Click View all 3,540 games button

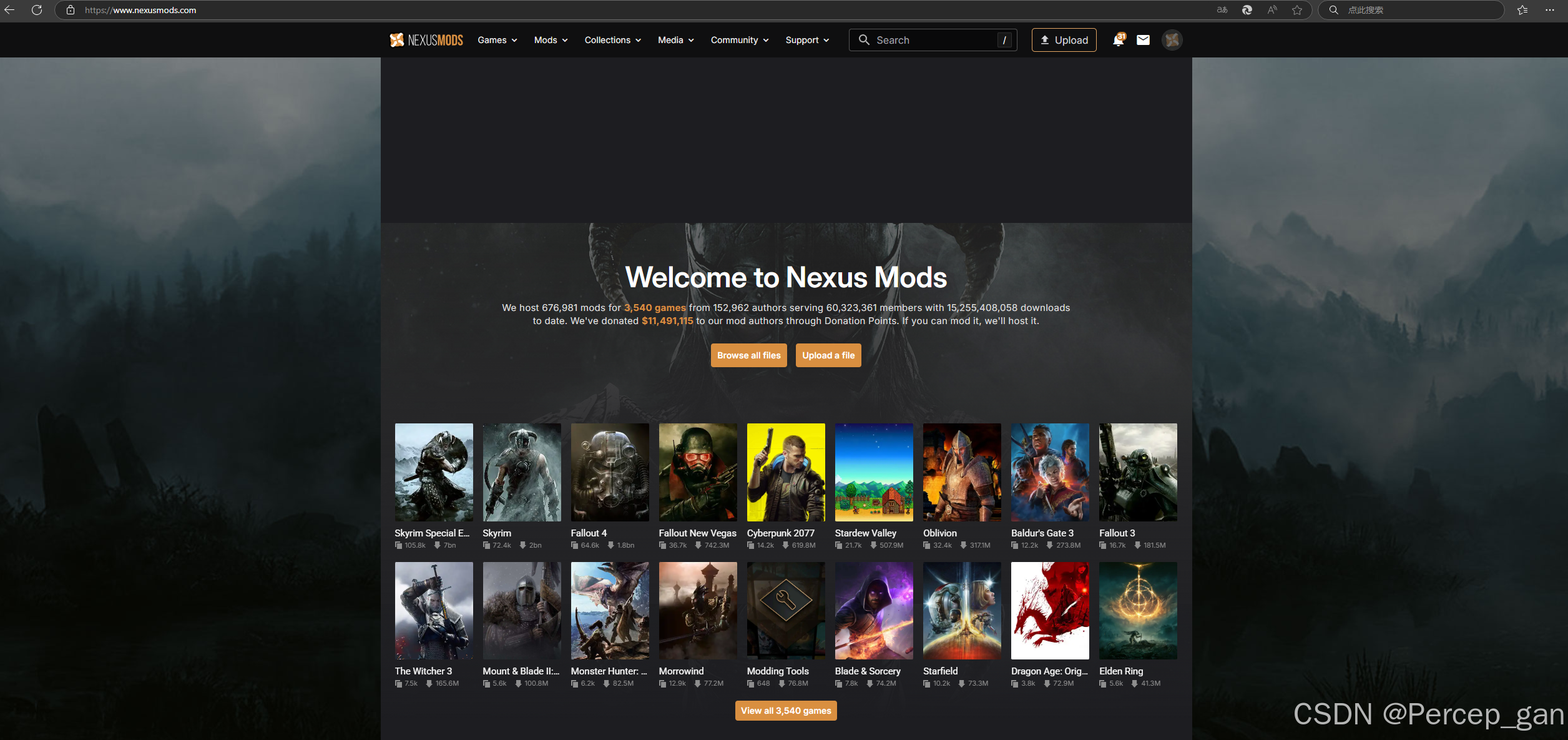pos(785,711)
